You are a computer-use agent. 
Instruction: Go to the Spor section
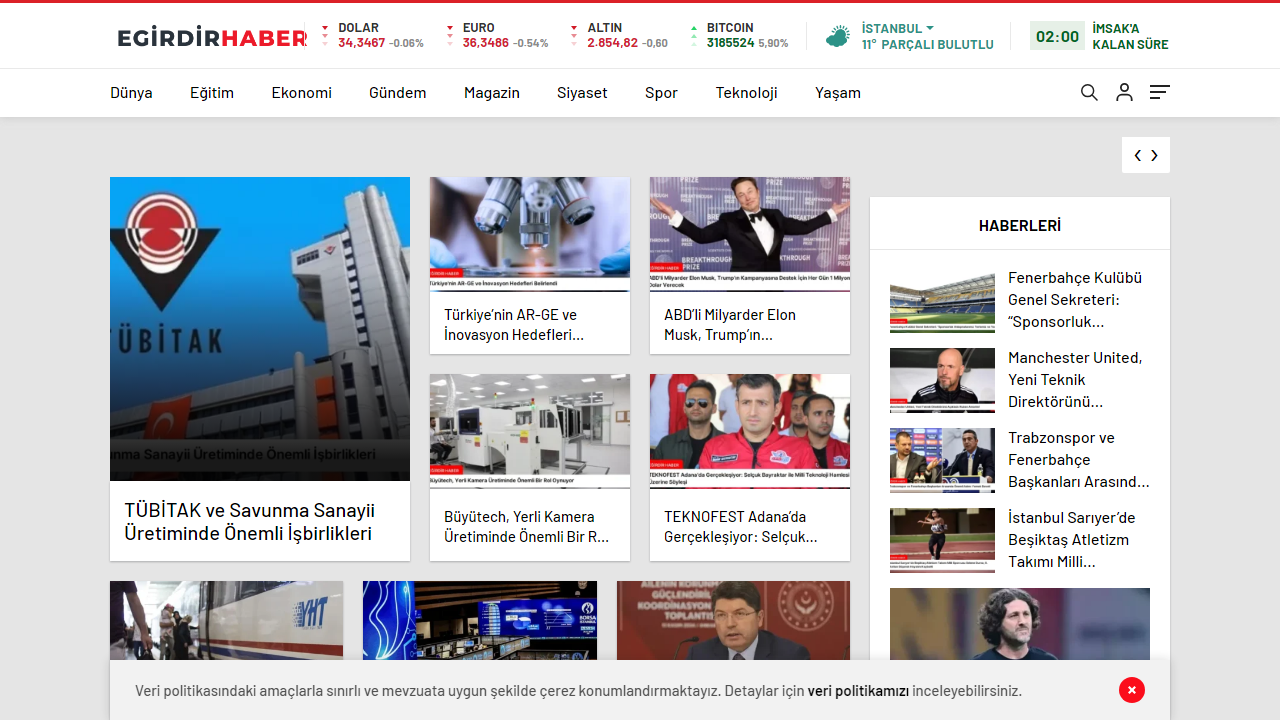(661, 92)
